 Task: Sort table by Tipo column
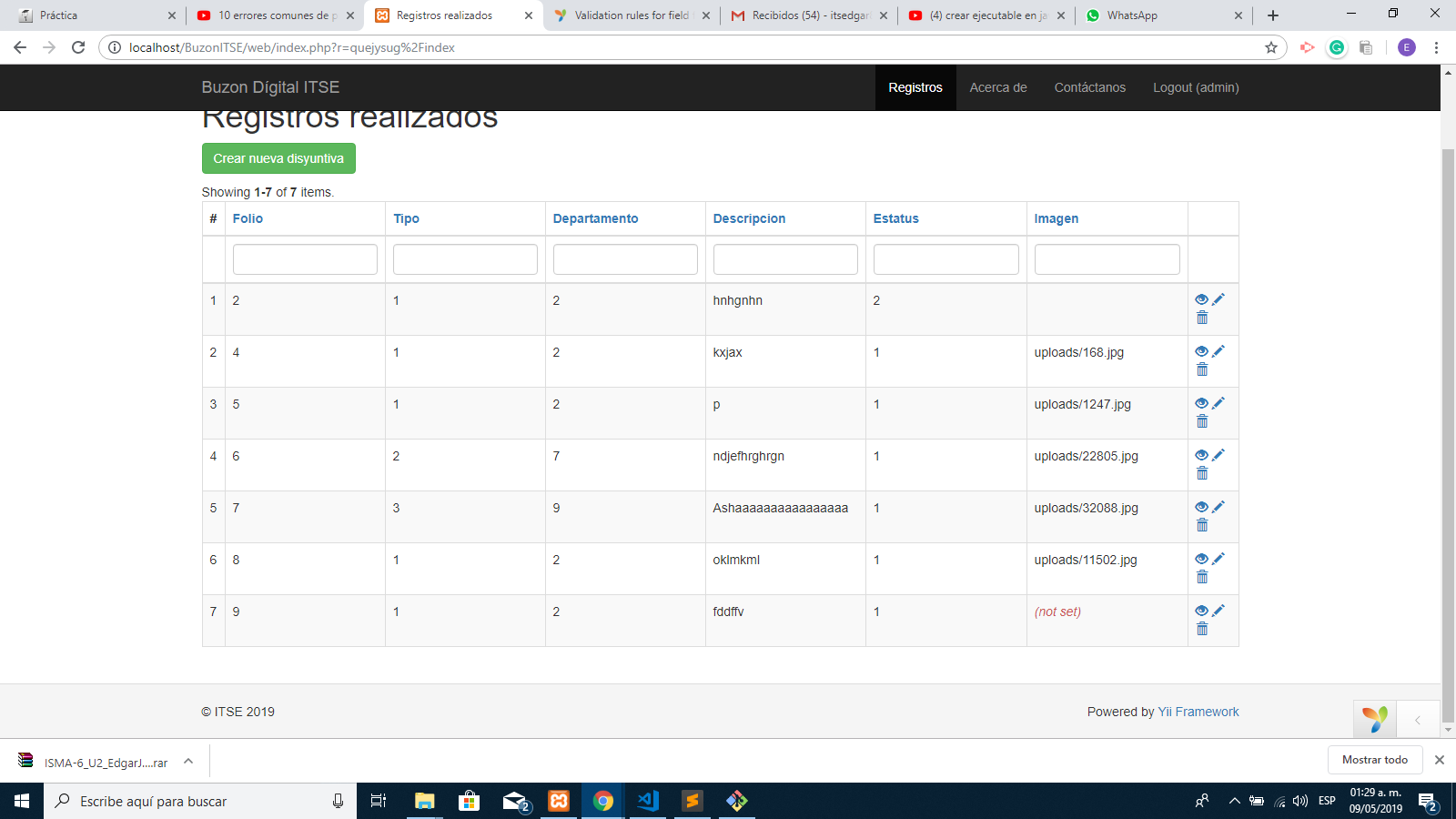(x=406, y=218)
